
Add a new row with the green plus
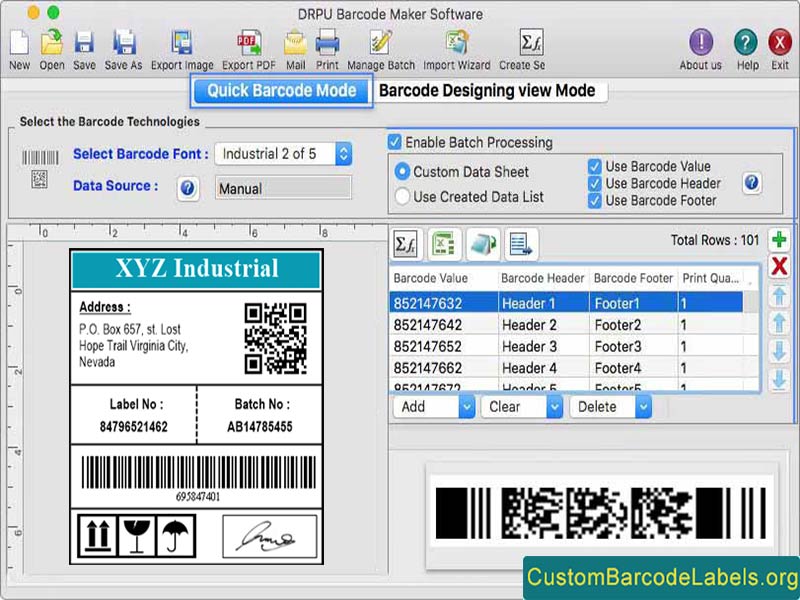click(781, 240)
